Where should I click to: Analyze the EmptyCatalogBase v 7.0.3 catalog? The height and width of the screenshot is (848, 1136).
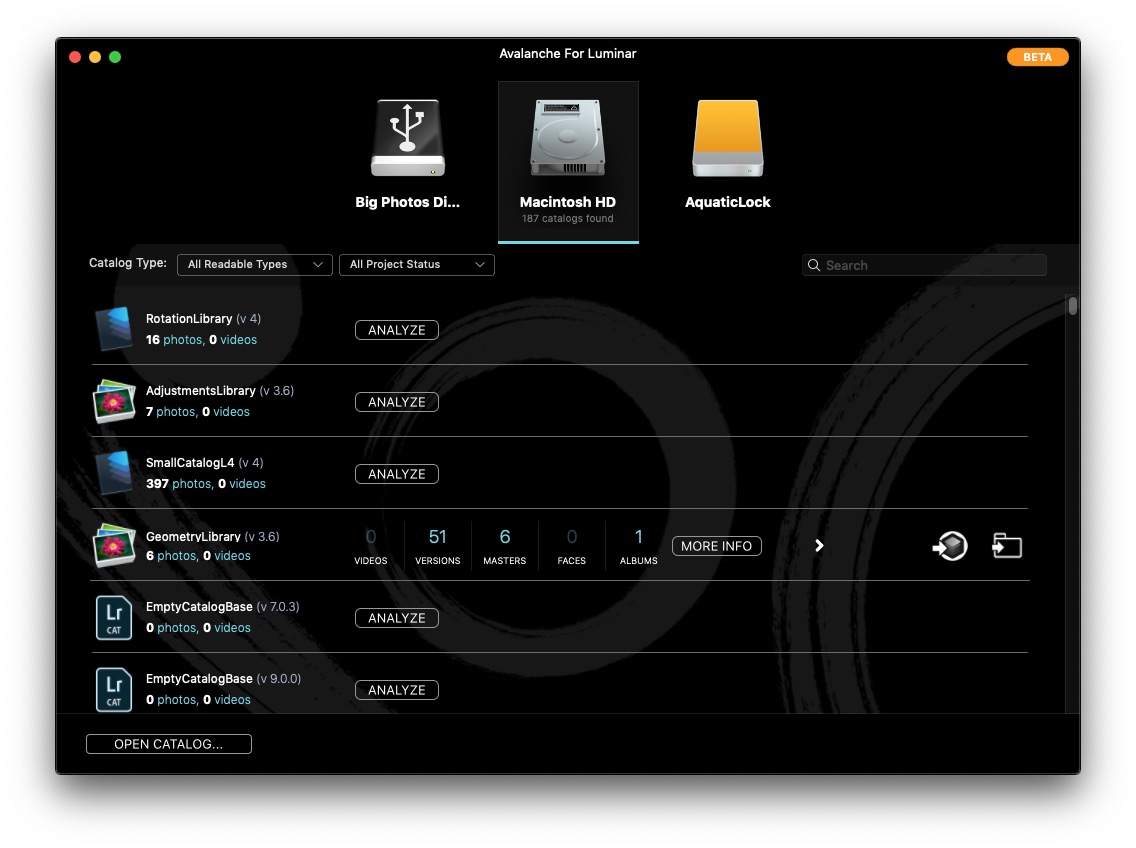tap(396, 618)
